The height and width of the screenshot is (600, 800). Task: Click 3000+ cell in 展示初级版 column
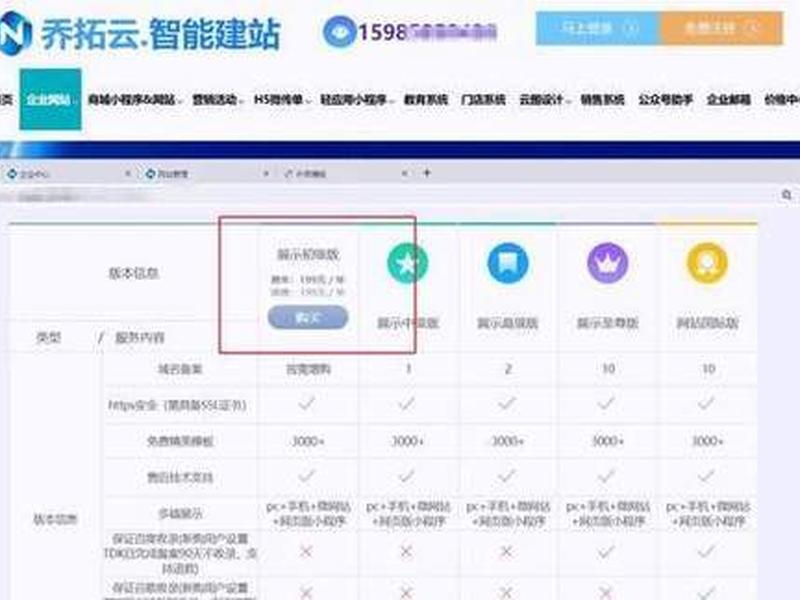(308, 441)
